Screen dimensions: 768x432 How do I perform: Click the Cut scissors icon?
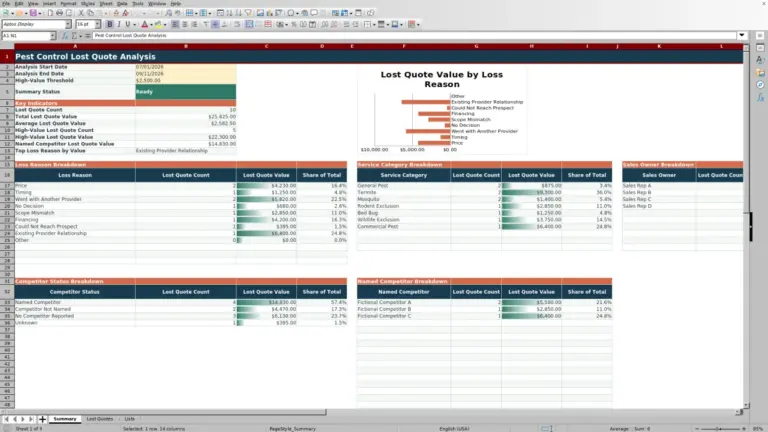(x=81, y=13)
